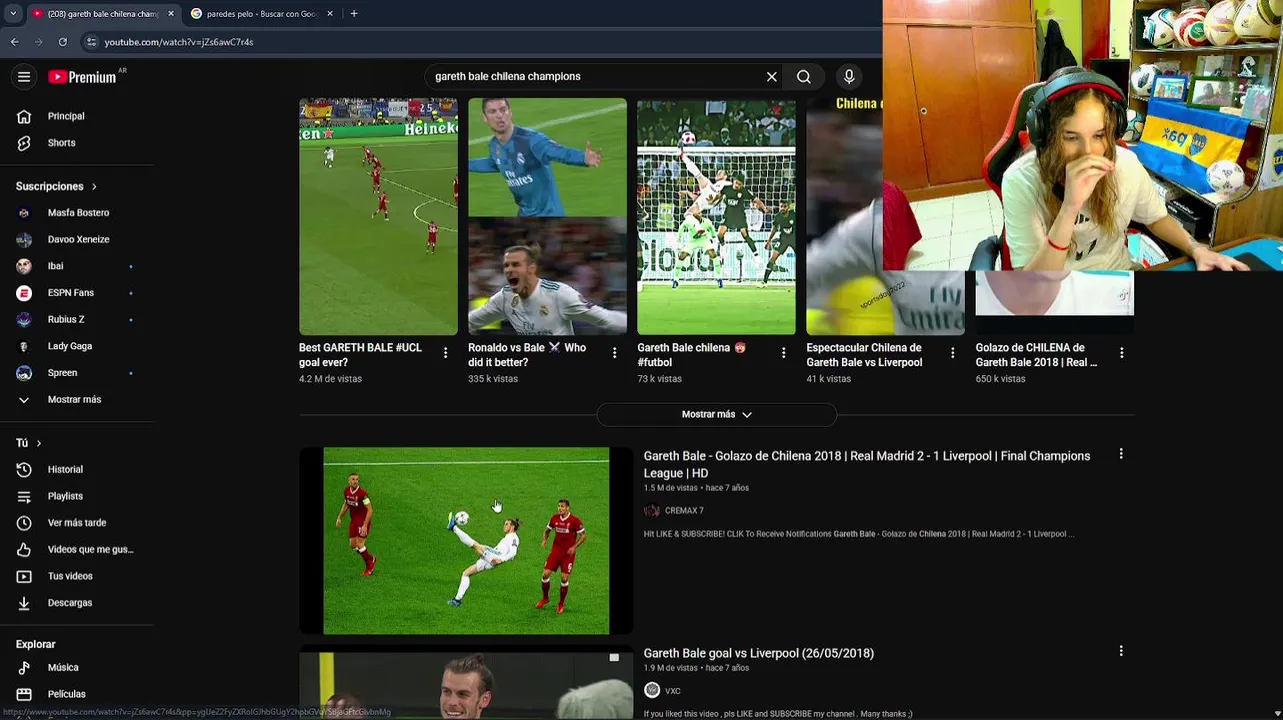This screenshot has width=1283, height=720.
Task: Clear the search box with X icon
Action: pyautogui.click(x=771, y=77)
